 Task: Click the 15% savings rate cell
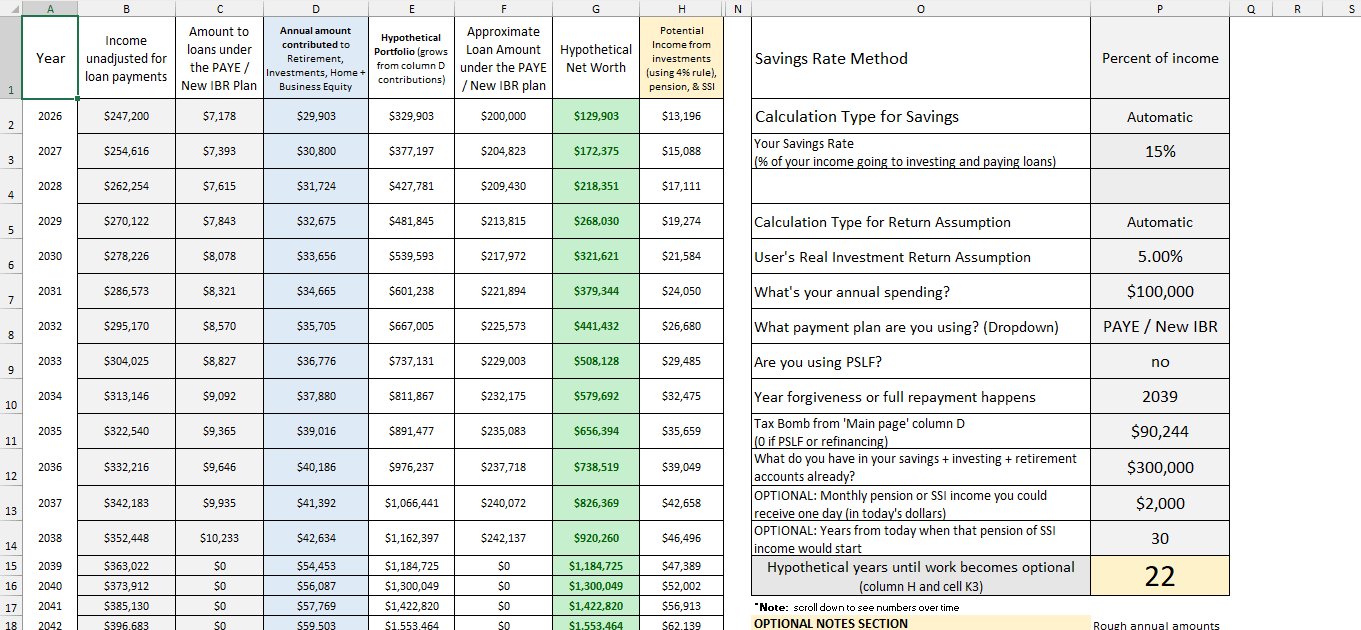tap(1159, 152)
